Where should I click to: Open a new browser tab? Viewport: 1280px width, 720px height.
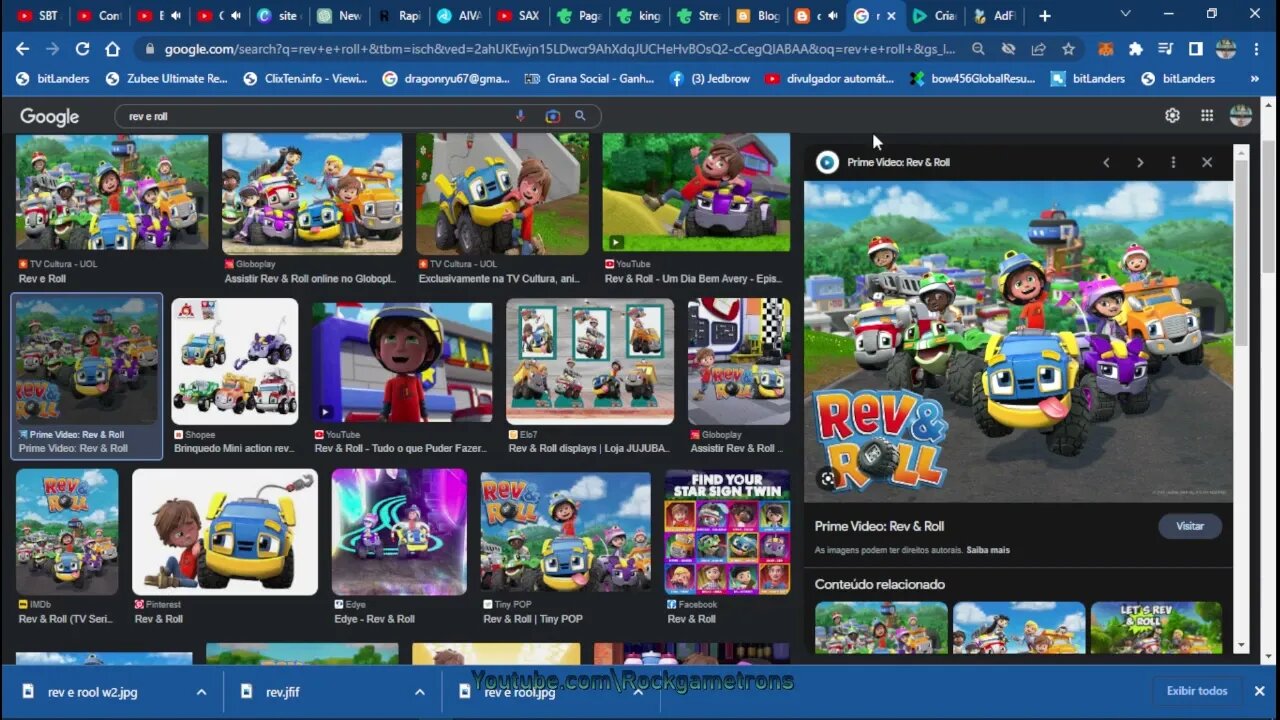(x=1044, y=16)
